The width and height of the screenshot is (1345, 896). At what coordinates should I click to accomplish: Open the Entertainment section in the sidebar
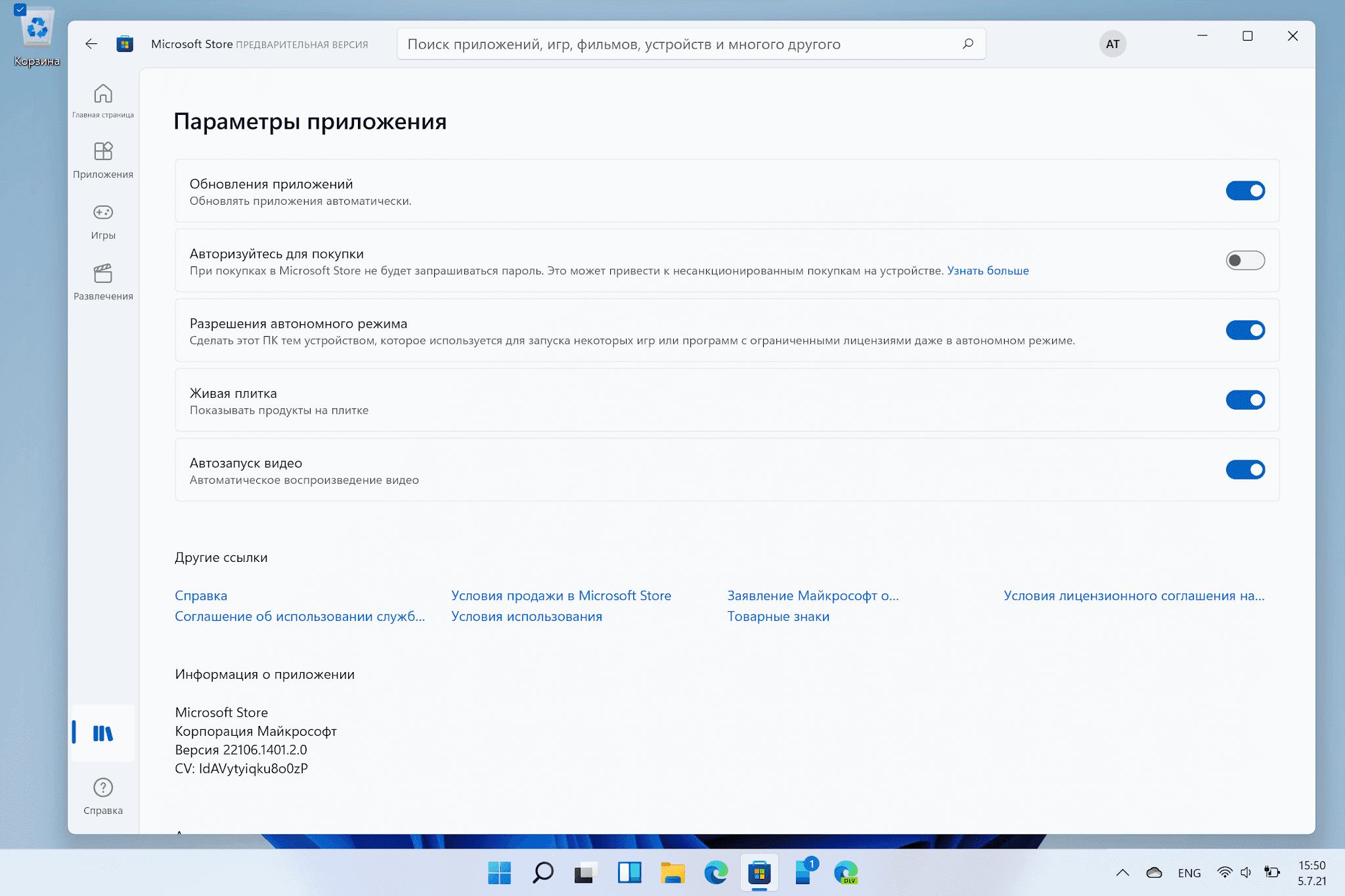click(x=103, y=282)
